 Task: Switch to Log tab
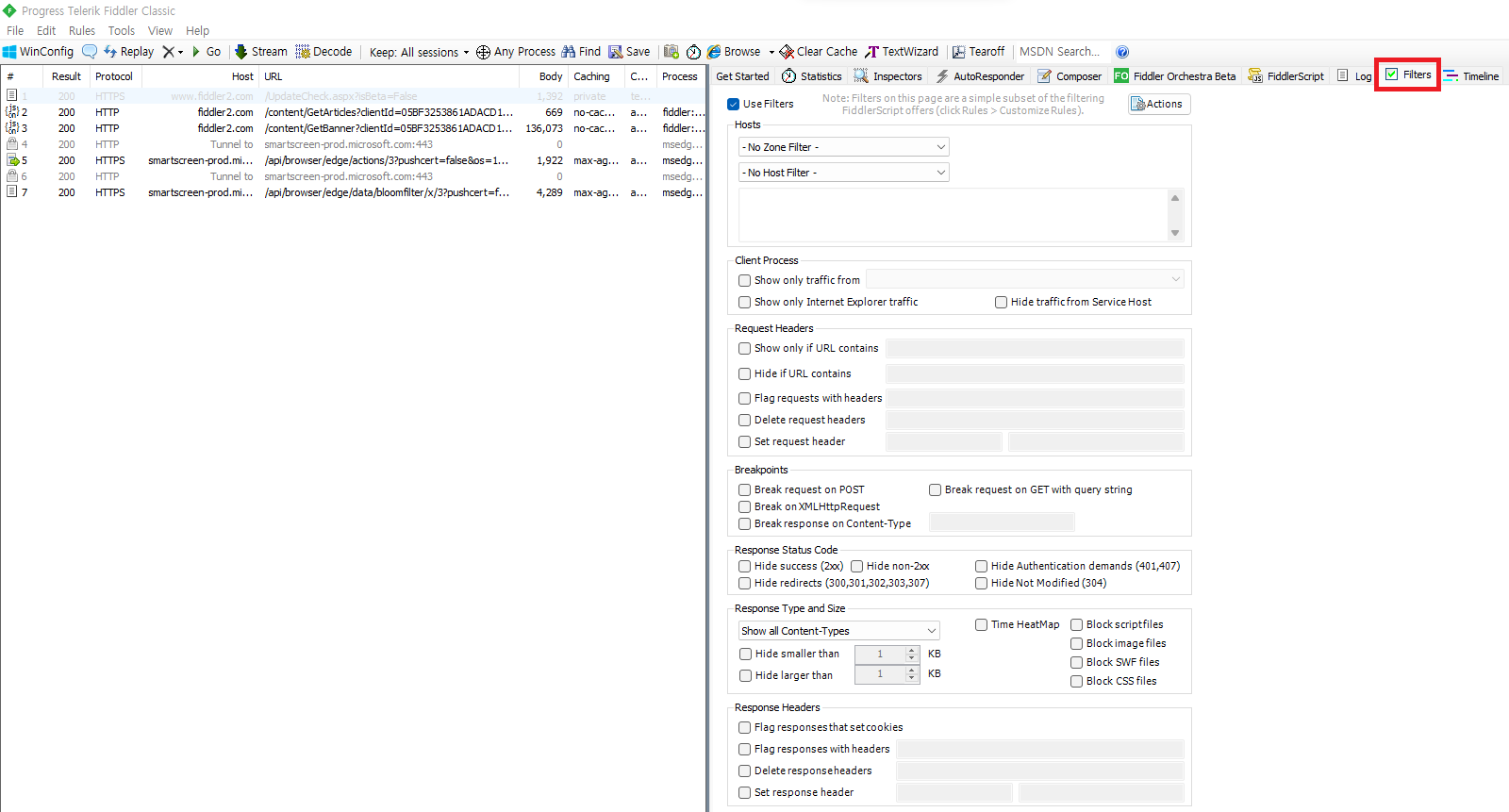1354,76
